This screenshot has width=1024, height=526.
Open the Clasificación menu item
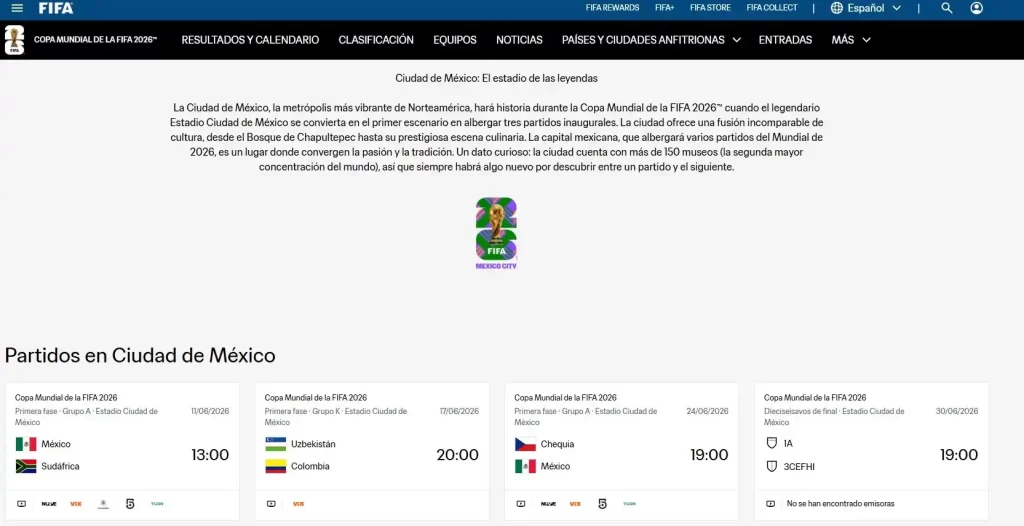(376, 40)
